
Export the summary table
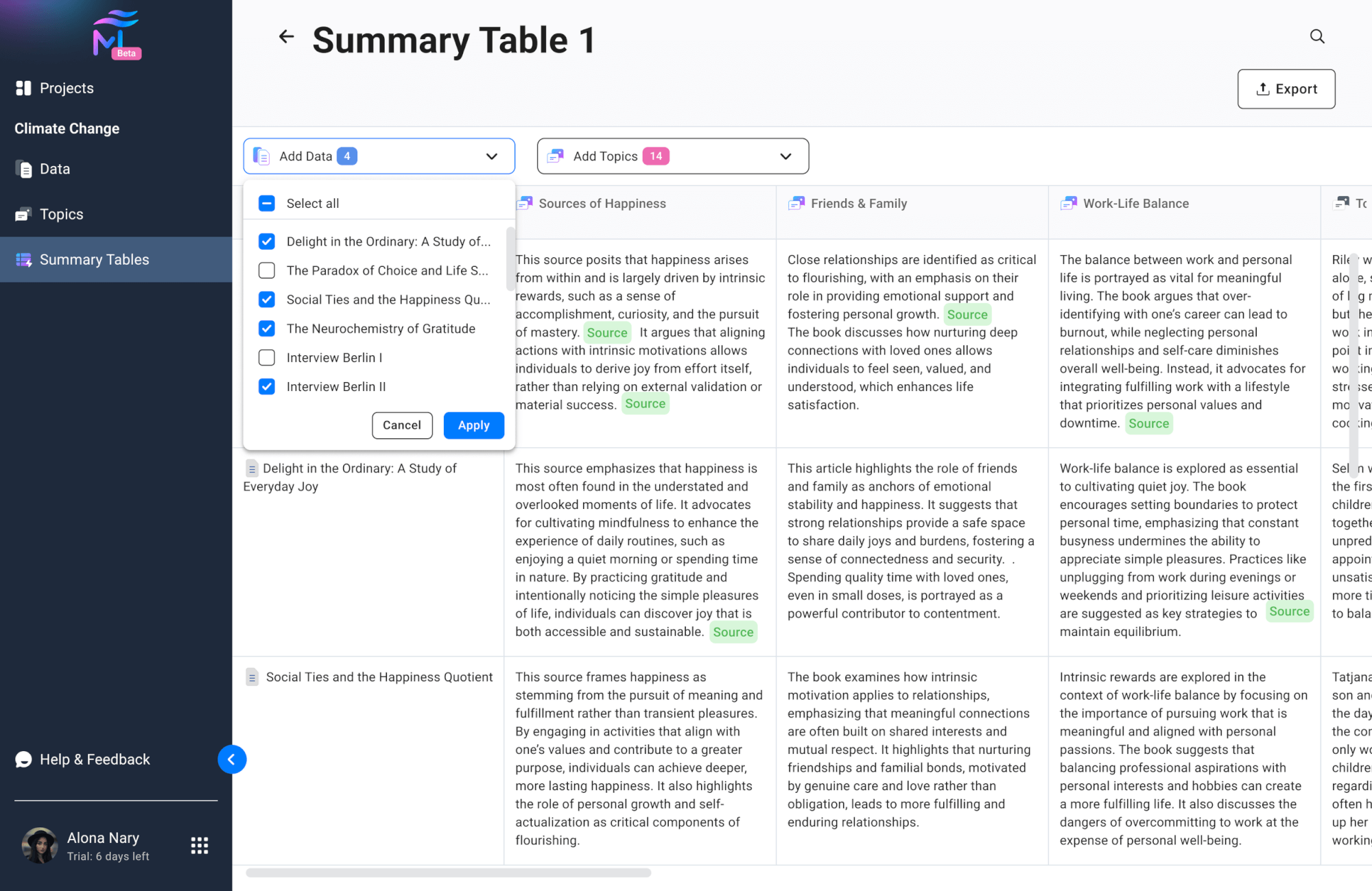point(1286,88)
